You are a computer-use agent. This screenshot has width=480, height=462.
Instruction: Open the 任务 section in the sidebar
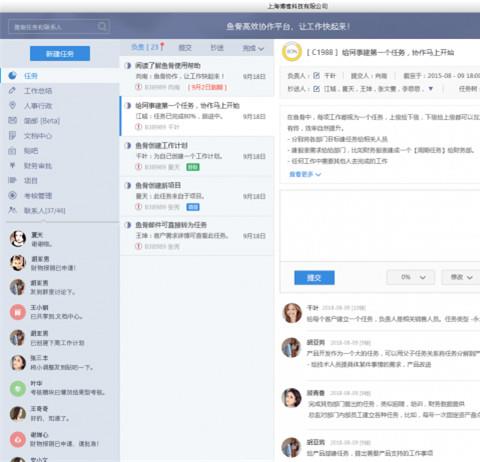point(59,76)
